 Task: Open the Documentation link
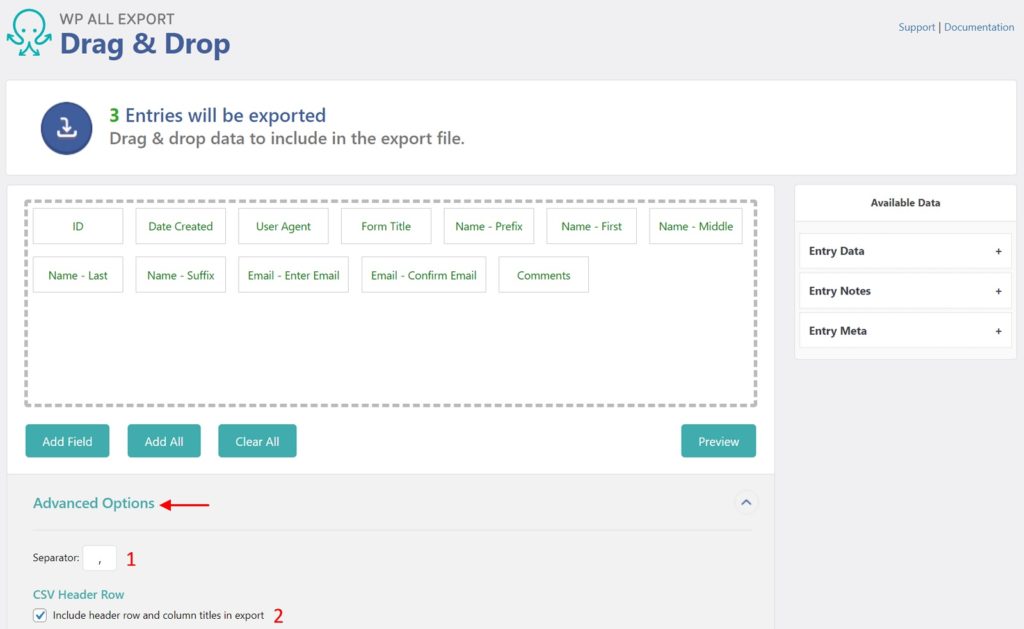pyautogui.click(x=979, y=27)
